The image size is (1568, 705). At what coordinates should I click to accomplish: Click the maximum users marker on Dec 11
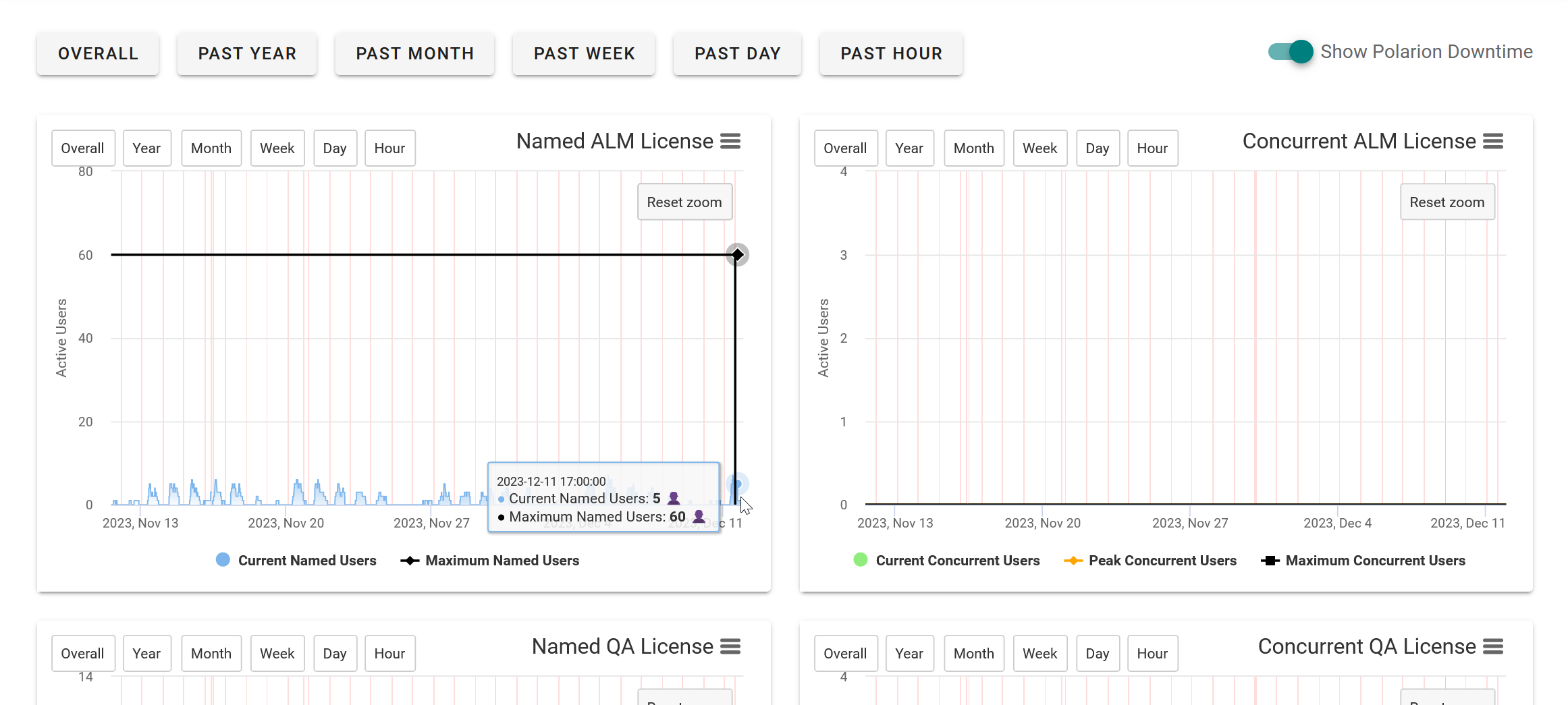(x=737, y=254)
